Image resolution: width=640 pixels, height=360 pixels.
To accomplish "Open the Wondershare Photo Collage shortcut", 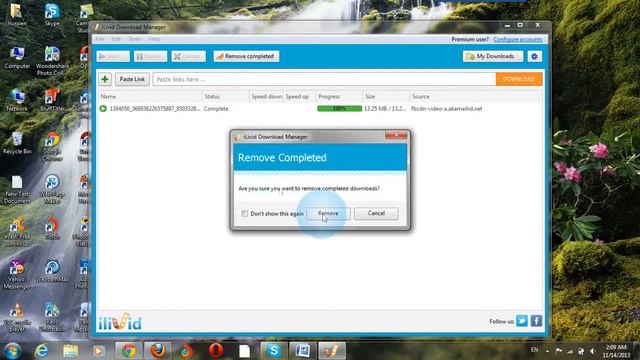I will (x=52, y=61).
